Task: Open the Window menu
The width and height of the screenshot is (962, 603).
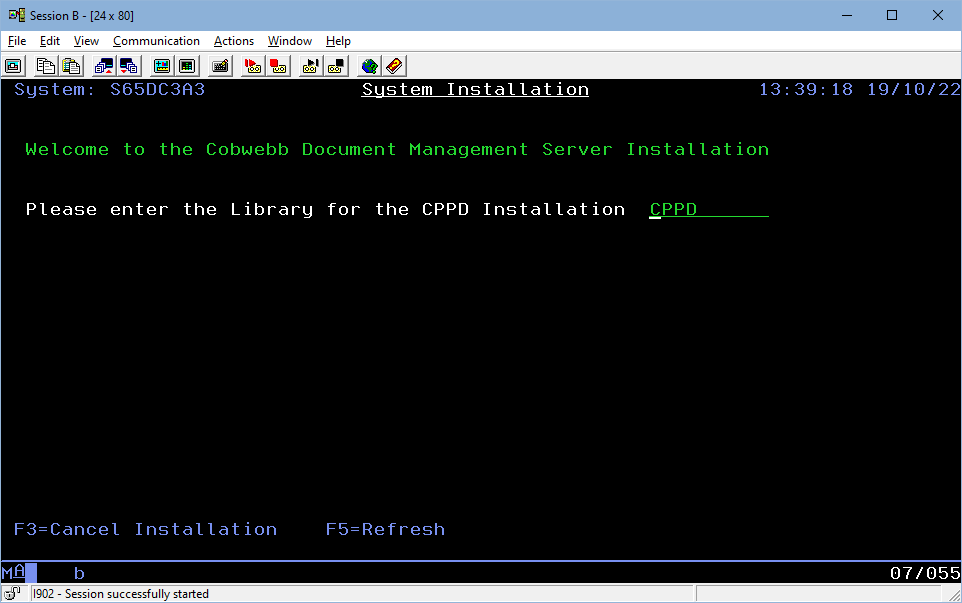Action: (x=290, y=41)
